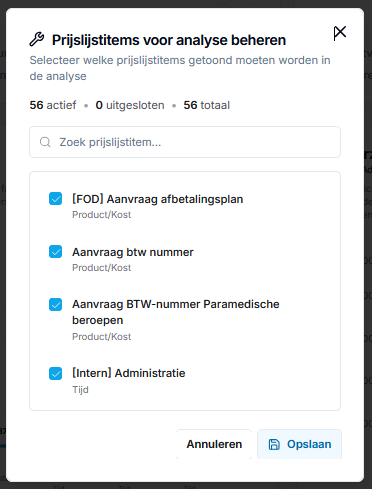This screenshot has height=489, width=372.
Task: Toggle Aanvraag BTW-nummer Paramedische beroepen checkbox
Action: (55, 304)
